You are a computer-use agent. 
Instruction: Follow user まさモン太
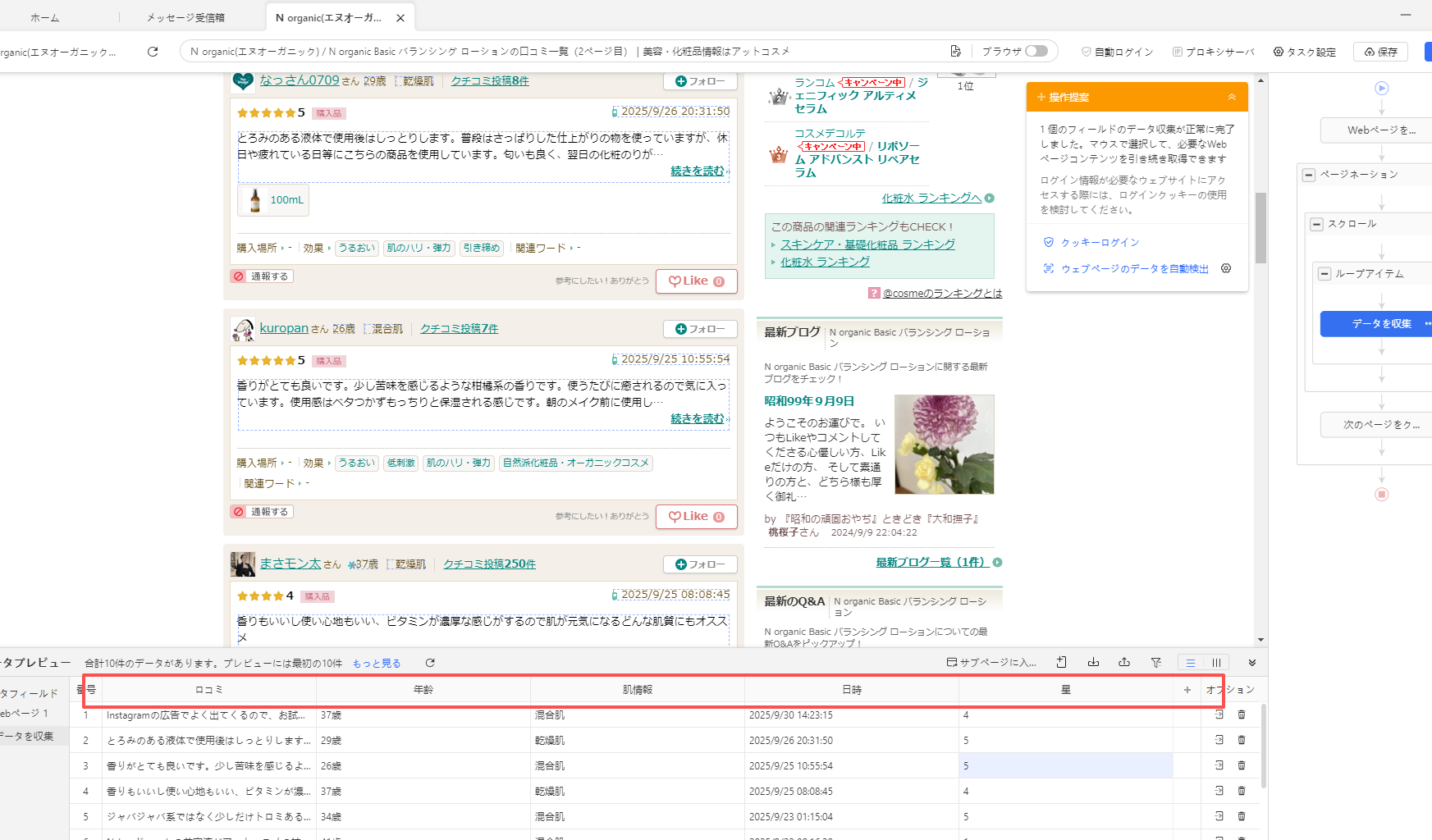700,564
